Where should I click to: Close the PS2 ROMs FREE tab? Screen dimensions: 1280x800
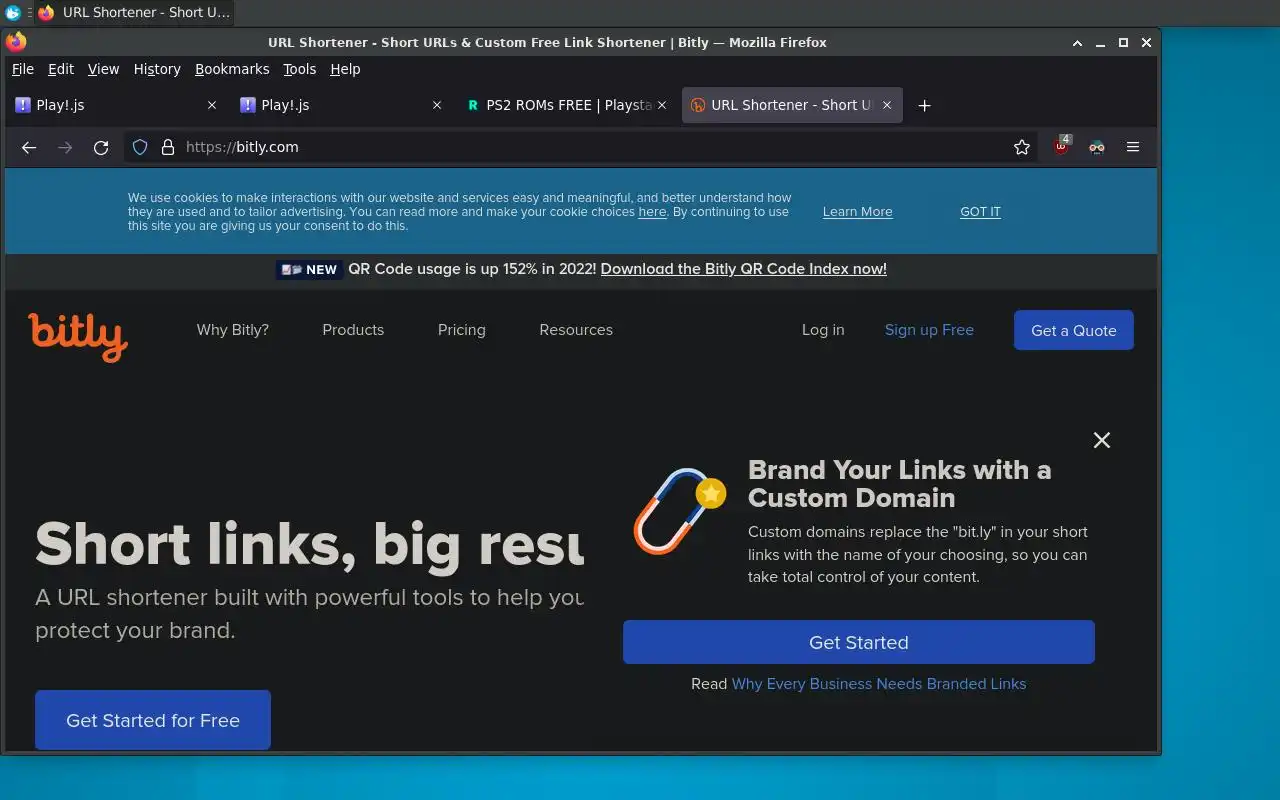click(661, 105)
